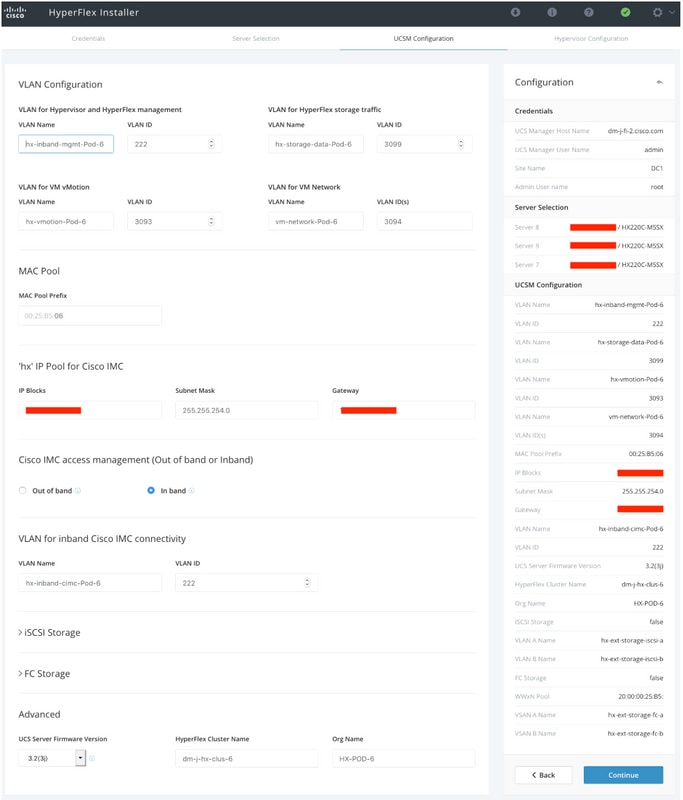Image resolution: width=683 pixels, height=800 pixels.
Task: Click vm-network-Pod-6 VLAN name field
Action: point(315,221)
